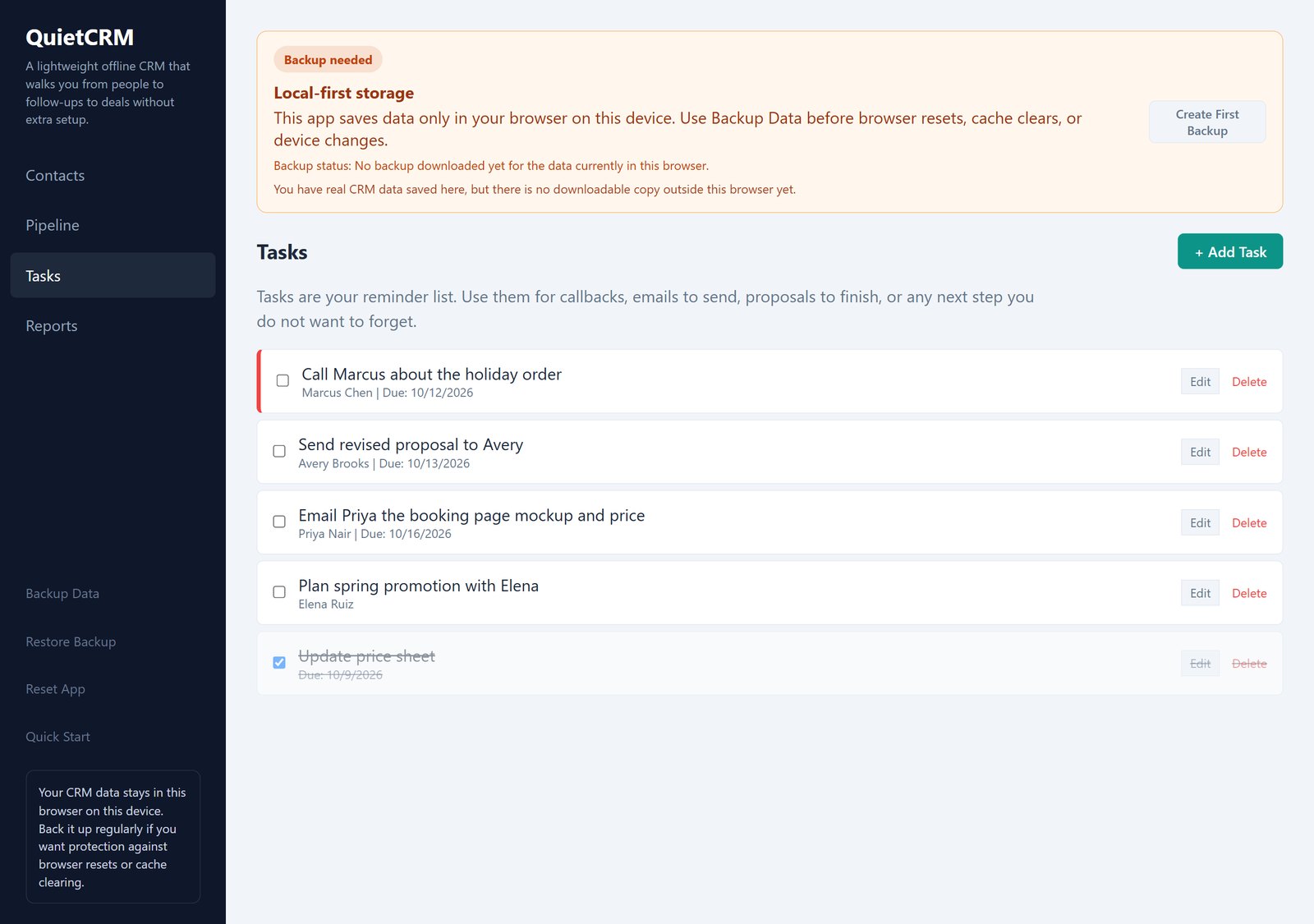Check off the Call Marcus task
This screenshot has width=1314, height=924.
click(x=283, y=381)
